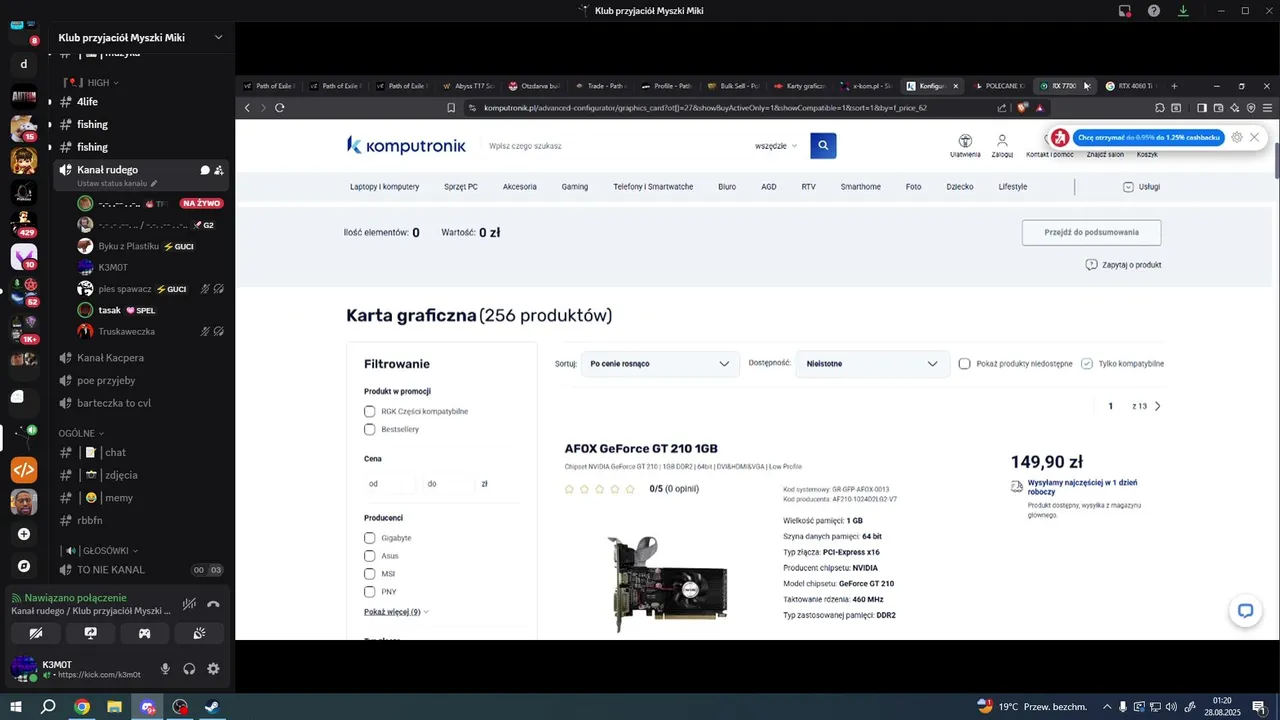Image resolution: width=1280 pixels, height=720 pixels.
Task: Toggle Discord noise suppression icon
Action: pos(189,604)
